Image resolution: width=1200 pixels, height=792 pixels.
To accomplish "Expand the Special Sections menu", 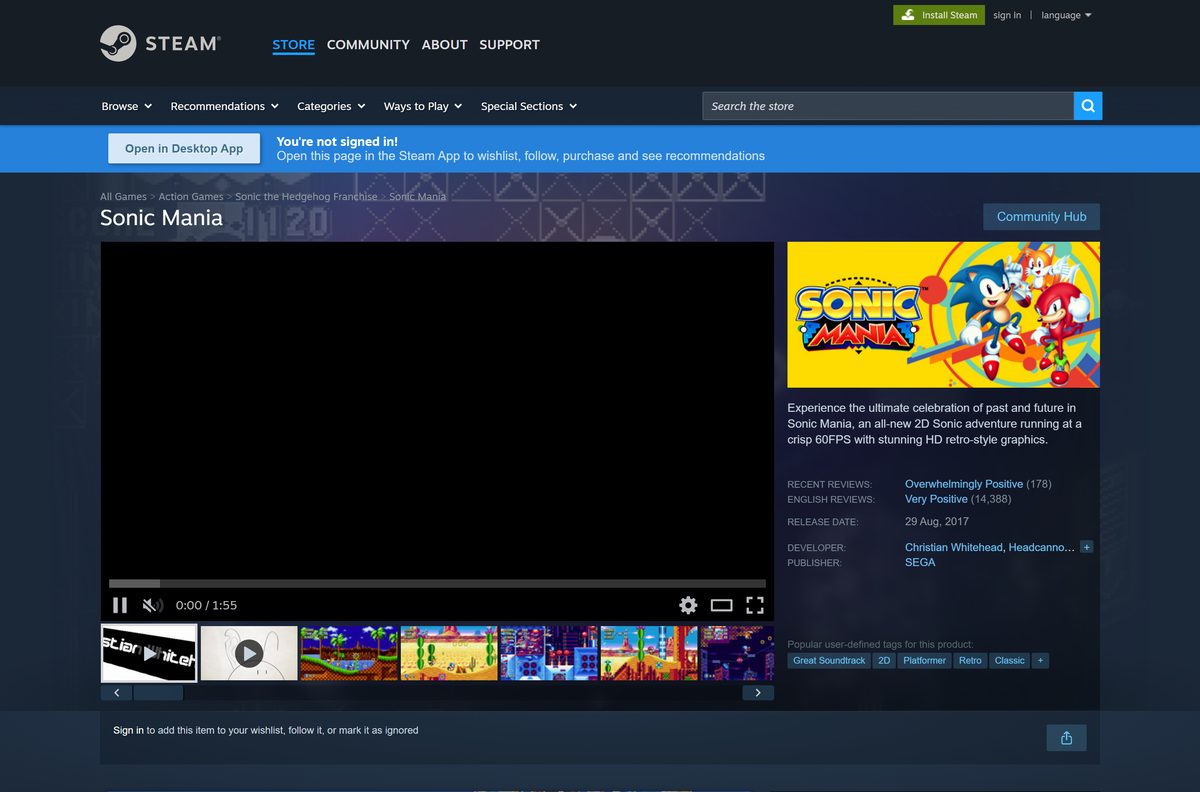I will pos(529,106).
